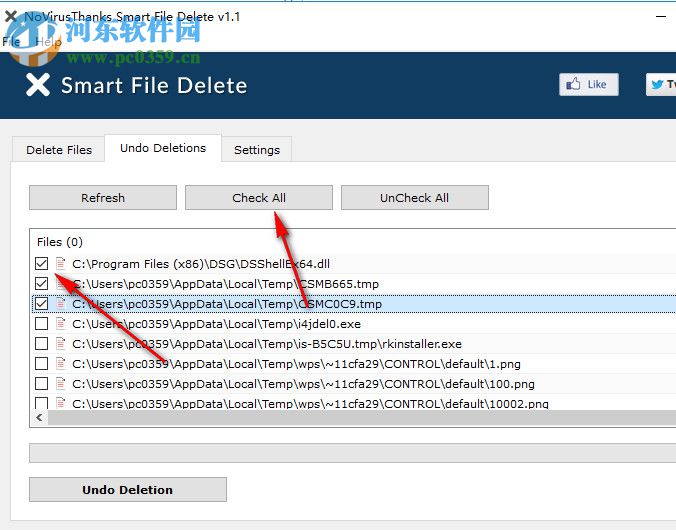Select the rkinstaller.exe file path

point(267,344)
